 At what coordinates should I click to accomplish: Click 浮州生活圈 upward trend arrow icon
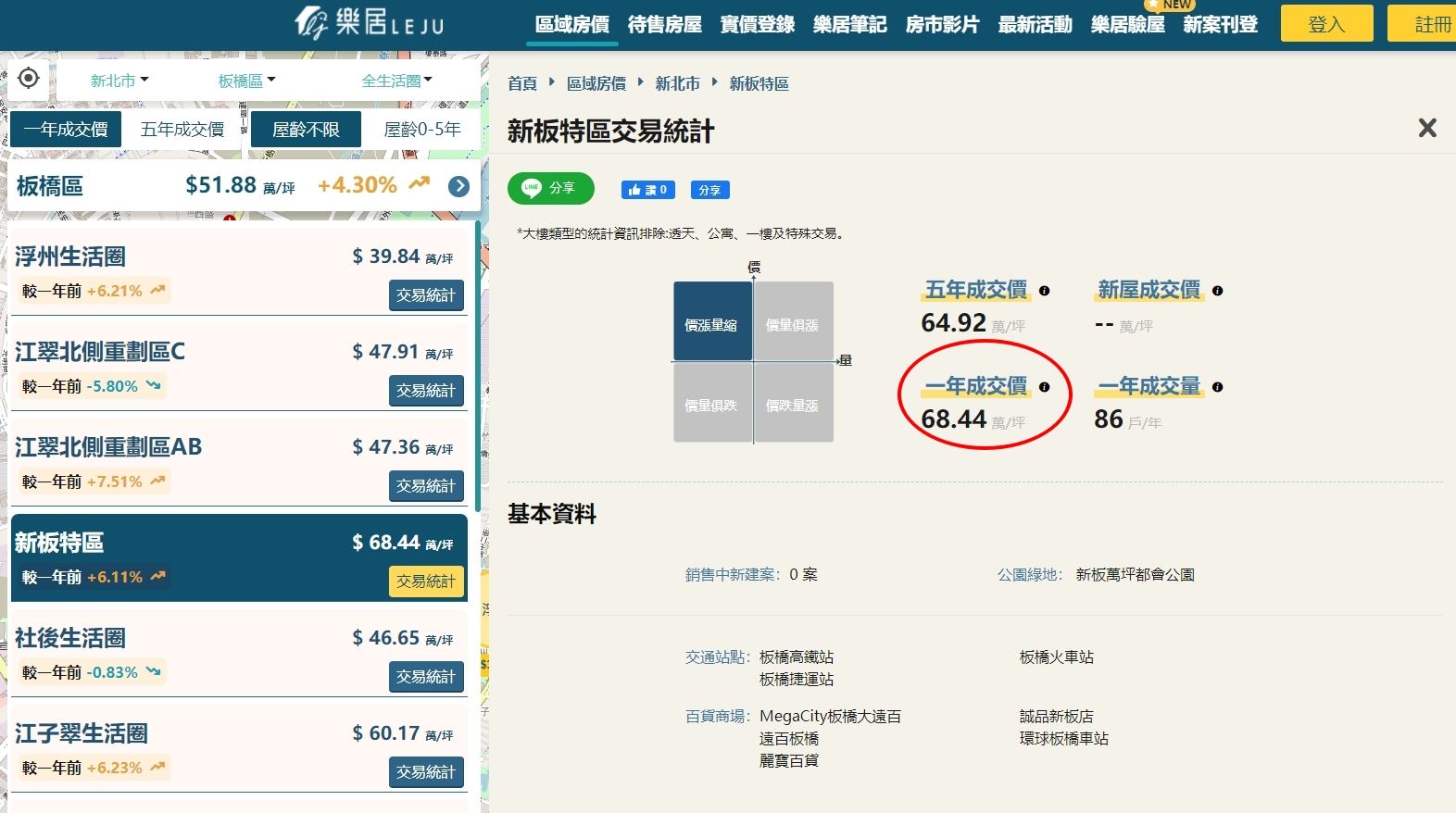[157, 290]
